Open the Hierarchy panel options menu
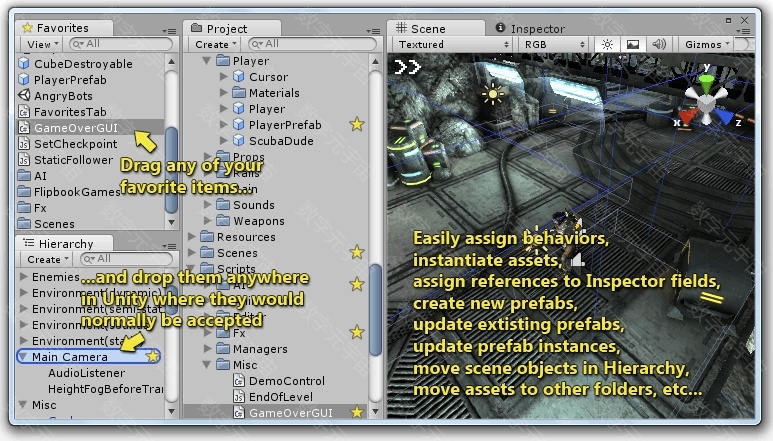773x441 pixels. coord(169,246)
